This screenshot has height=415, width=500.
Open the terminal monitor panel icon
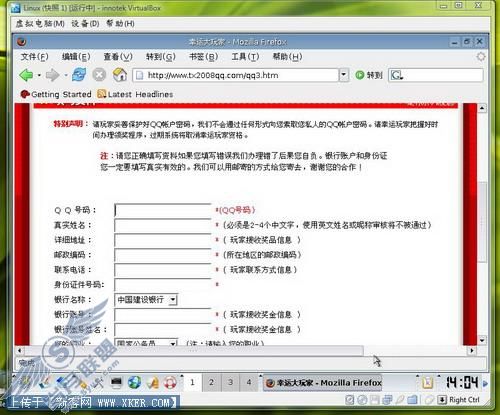coord(116,383)
